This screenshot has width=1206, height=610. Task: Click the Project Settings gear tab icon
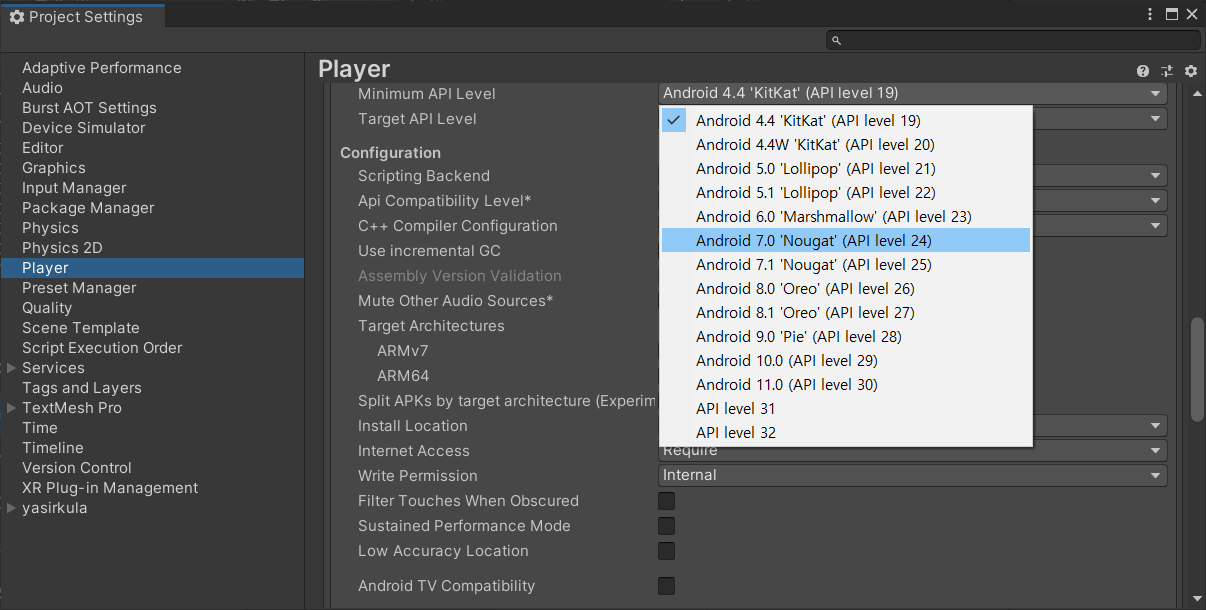[16, 17]
